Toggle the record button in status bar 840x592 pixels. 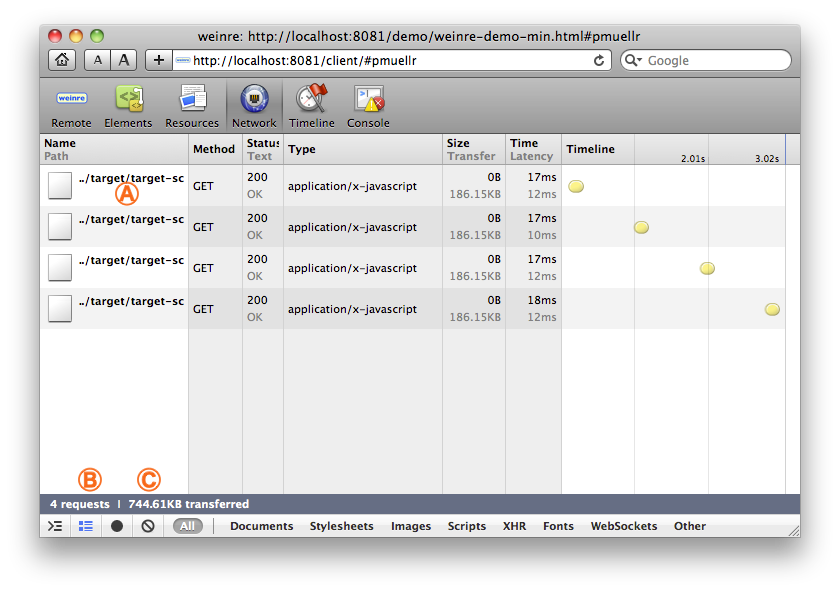click(x=117, y=526)
